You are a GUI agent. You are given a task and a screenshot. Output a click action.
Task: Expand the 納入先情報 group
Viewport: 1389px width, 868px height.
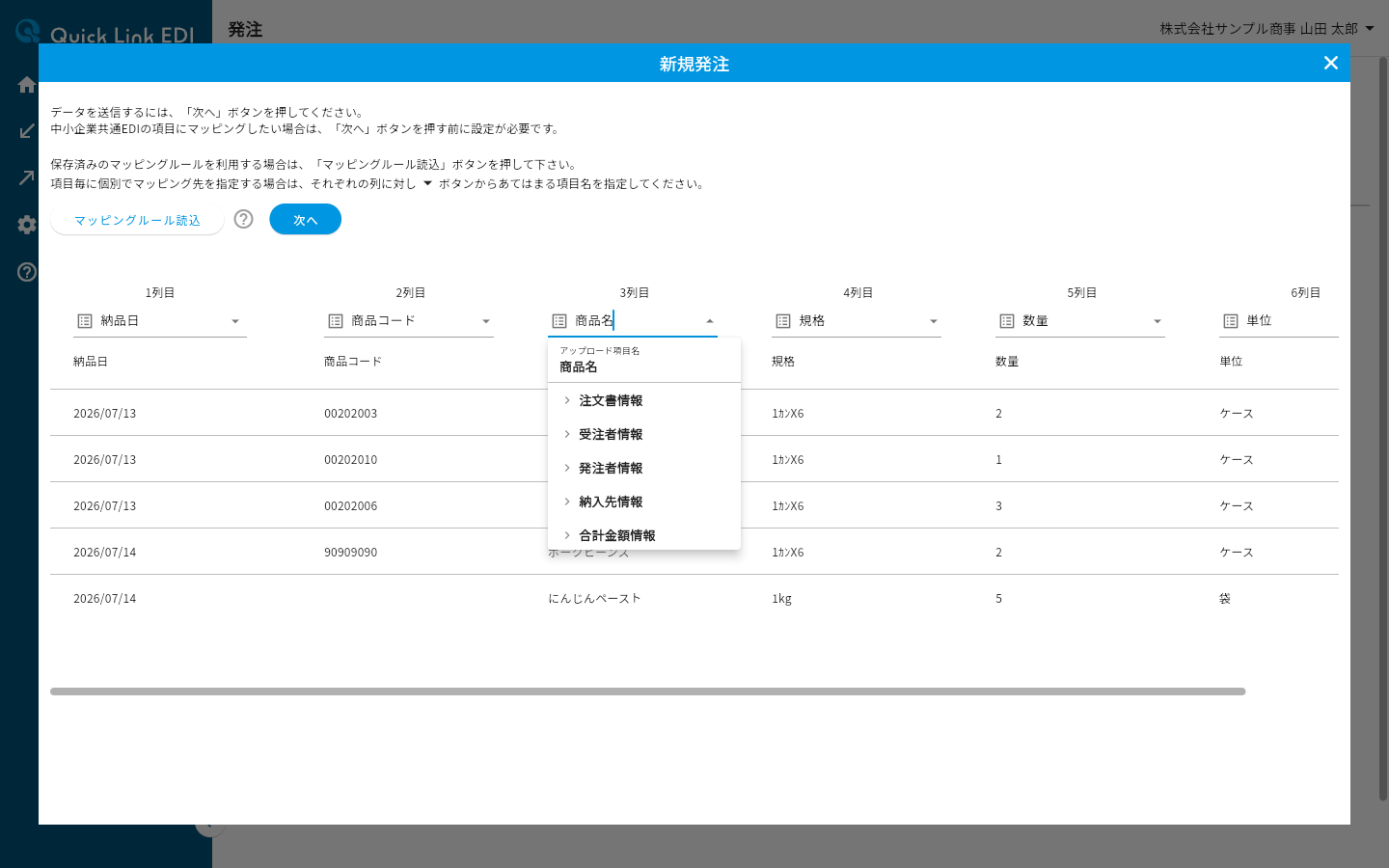coord(644,502)
